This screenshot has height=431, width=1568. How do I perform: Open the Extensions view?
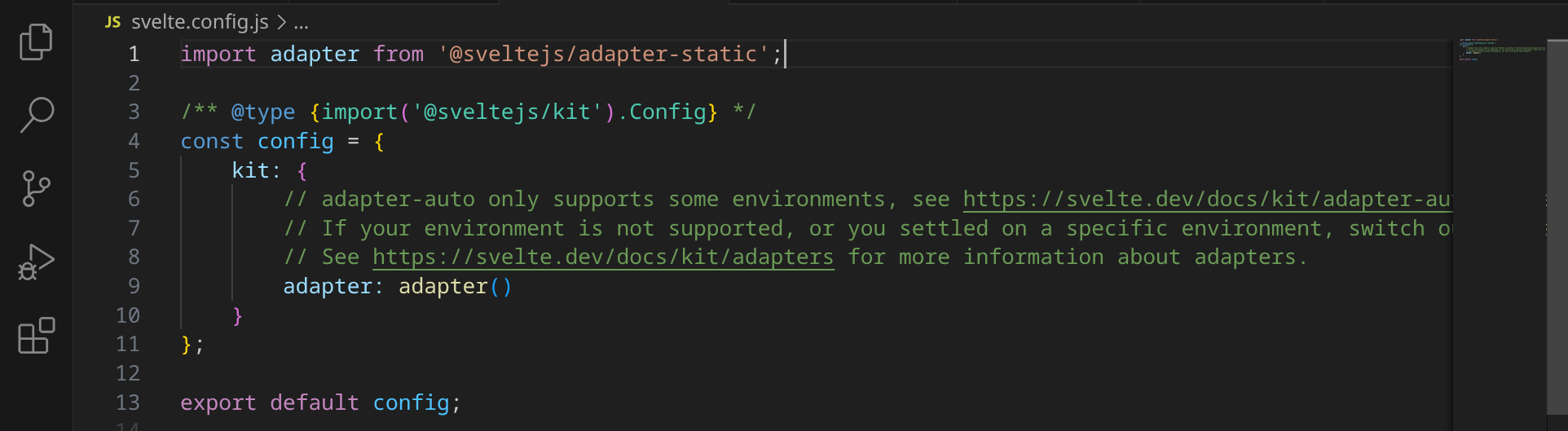[36, 336]
